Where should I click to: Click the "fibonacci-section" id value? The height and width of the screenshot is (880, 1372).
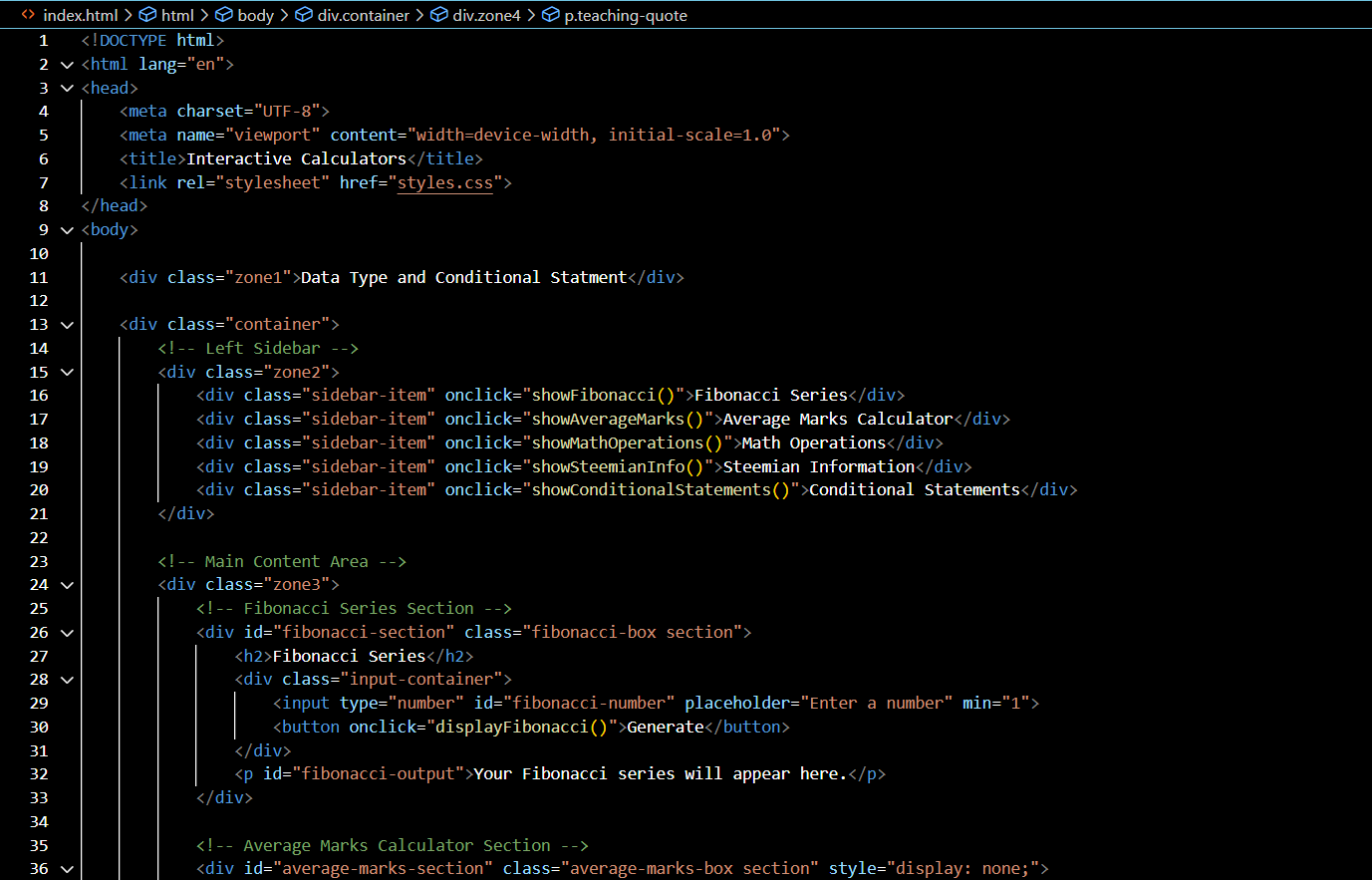pos(364,633)
